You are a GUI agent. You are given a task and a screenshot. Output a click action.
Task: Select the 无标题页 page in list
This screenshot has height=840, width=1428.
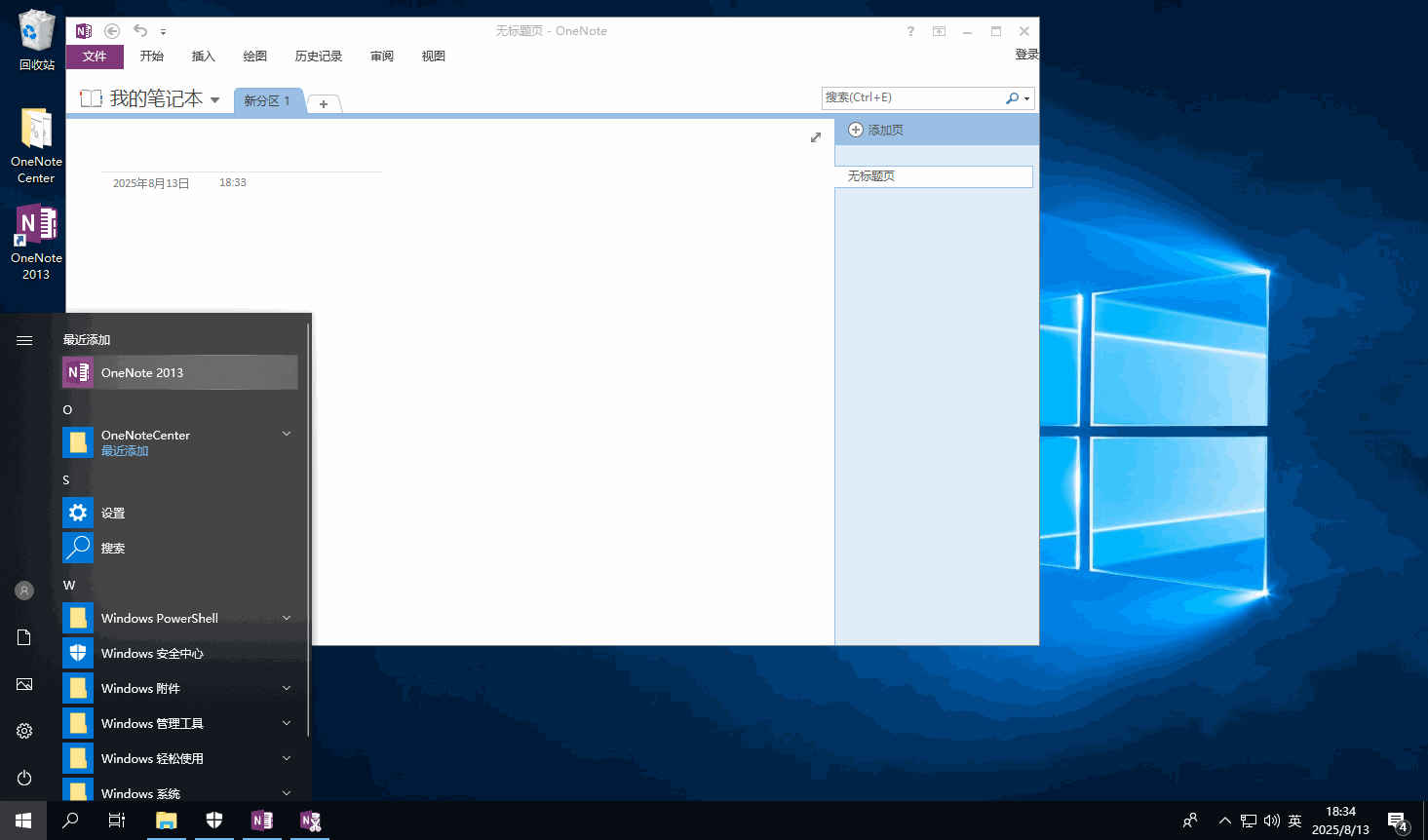click(934, 176)
